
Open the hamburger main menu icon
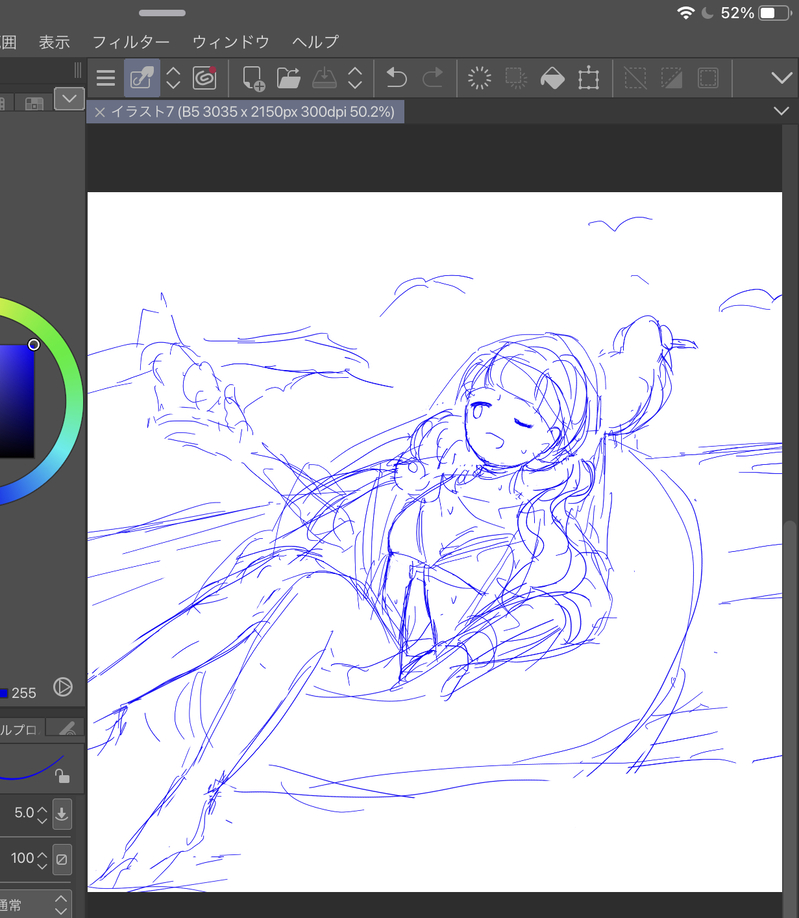click(105, 78)
